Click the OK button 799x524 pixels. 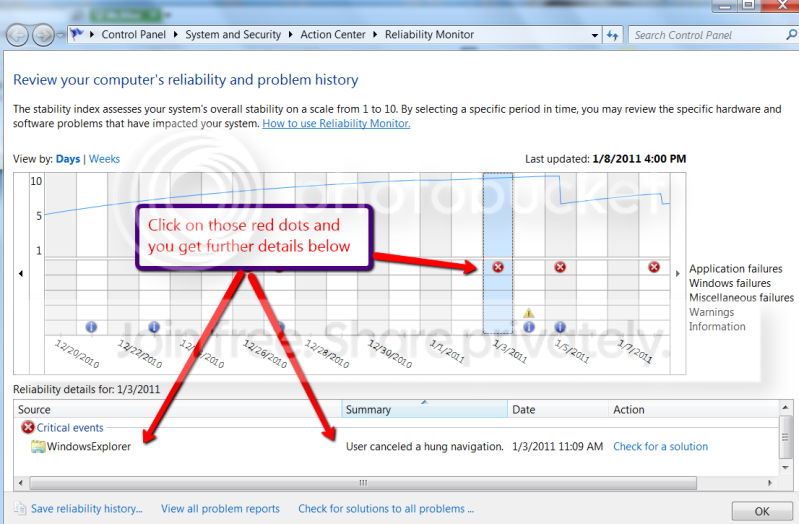(x=762, y=511)
